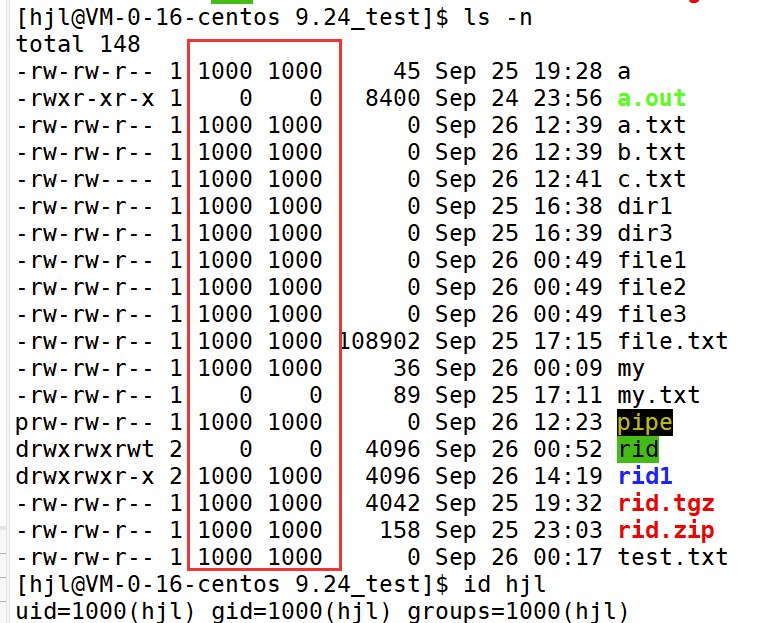Select permissions -rw-rw---- of c.txt
This screenshot has width=774, height=623.
coord(85,179)
